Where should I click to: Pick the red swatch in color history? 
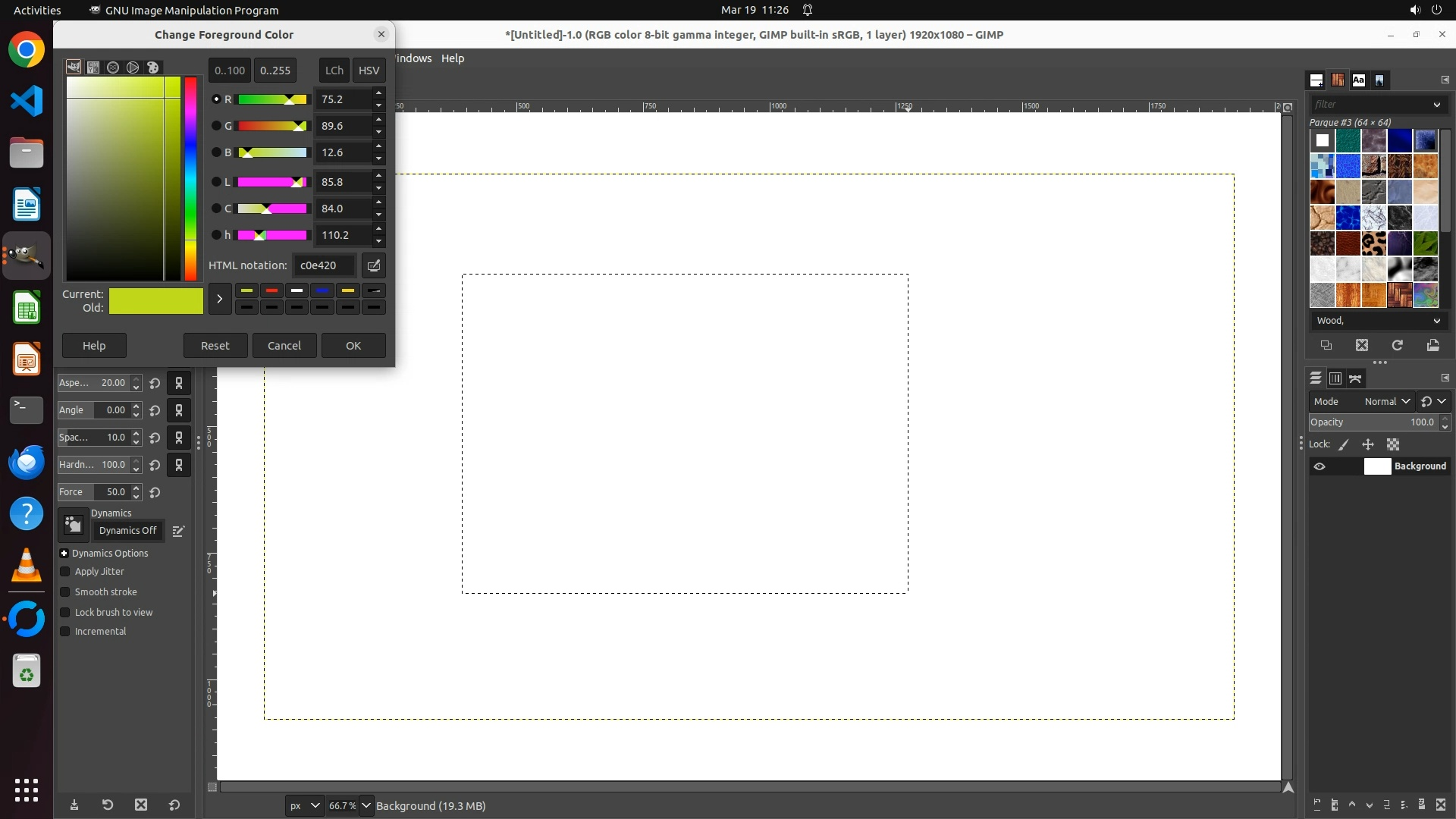(x=271, y=290)
